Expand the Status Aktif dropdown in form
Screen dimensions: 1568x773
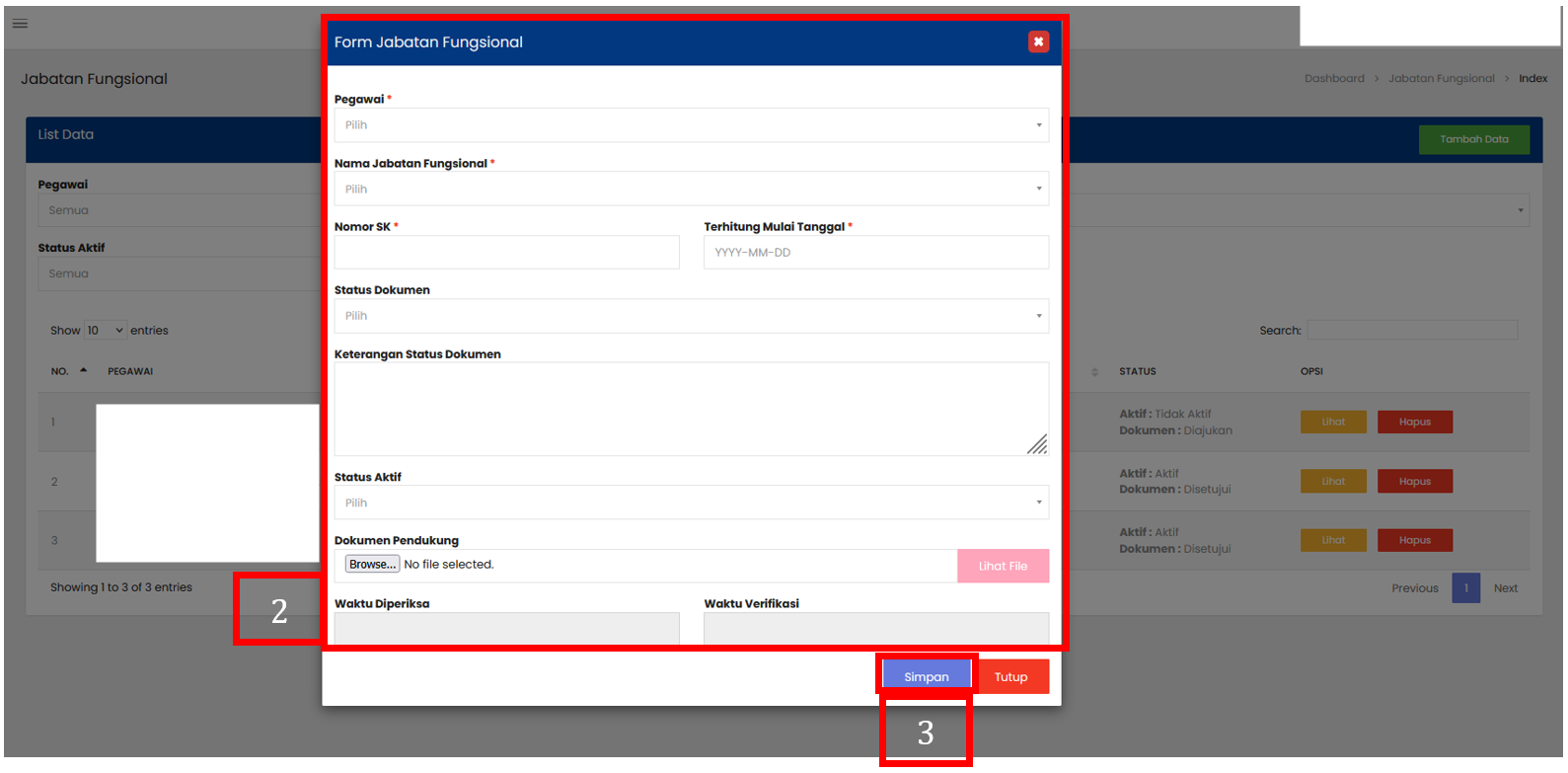[691, 502]
